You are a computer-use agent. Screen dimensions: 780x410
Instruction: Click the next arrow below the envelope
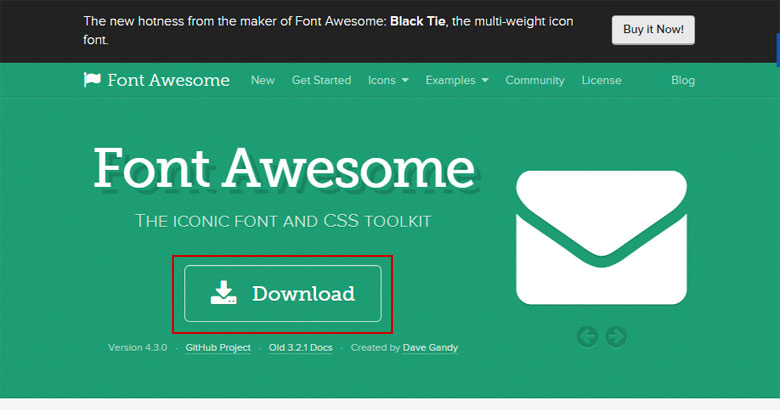click(616, 337)
